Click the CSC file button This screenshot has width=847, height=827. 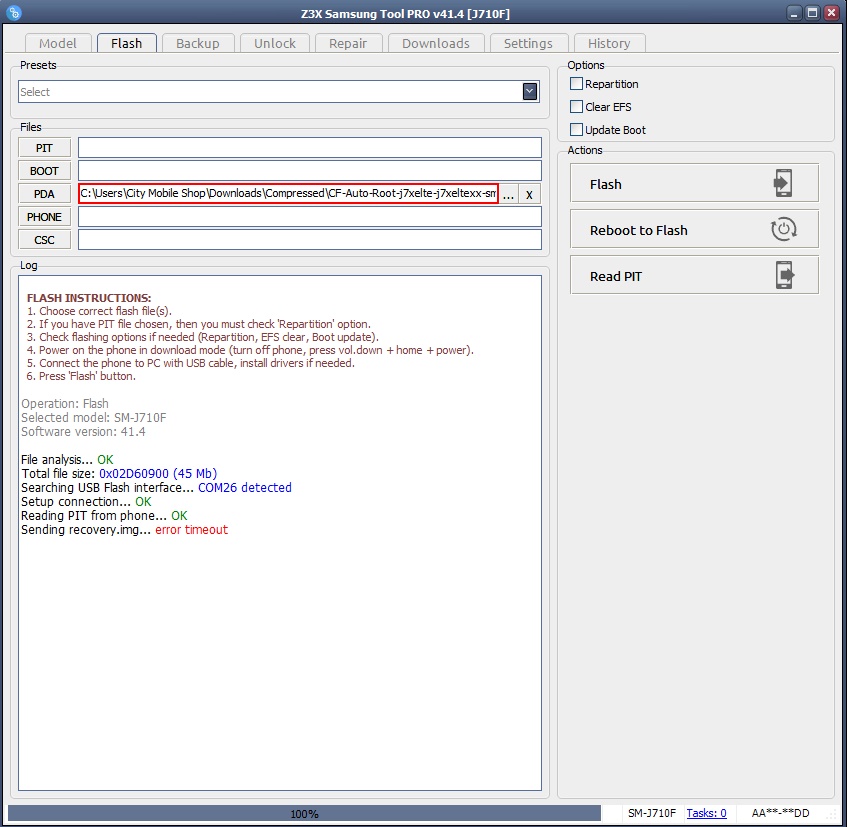click(44, 240)
